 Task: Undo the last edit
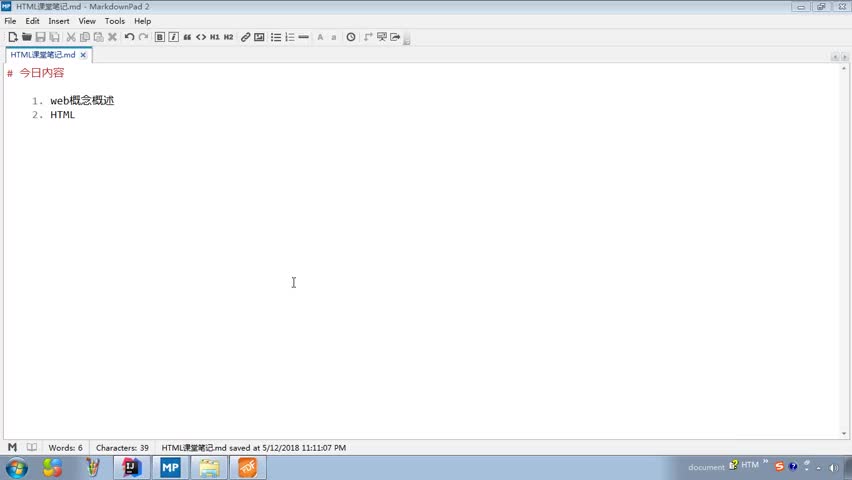(129, 37)
